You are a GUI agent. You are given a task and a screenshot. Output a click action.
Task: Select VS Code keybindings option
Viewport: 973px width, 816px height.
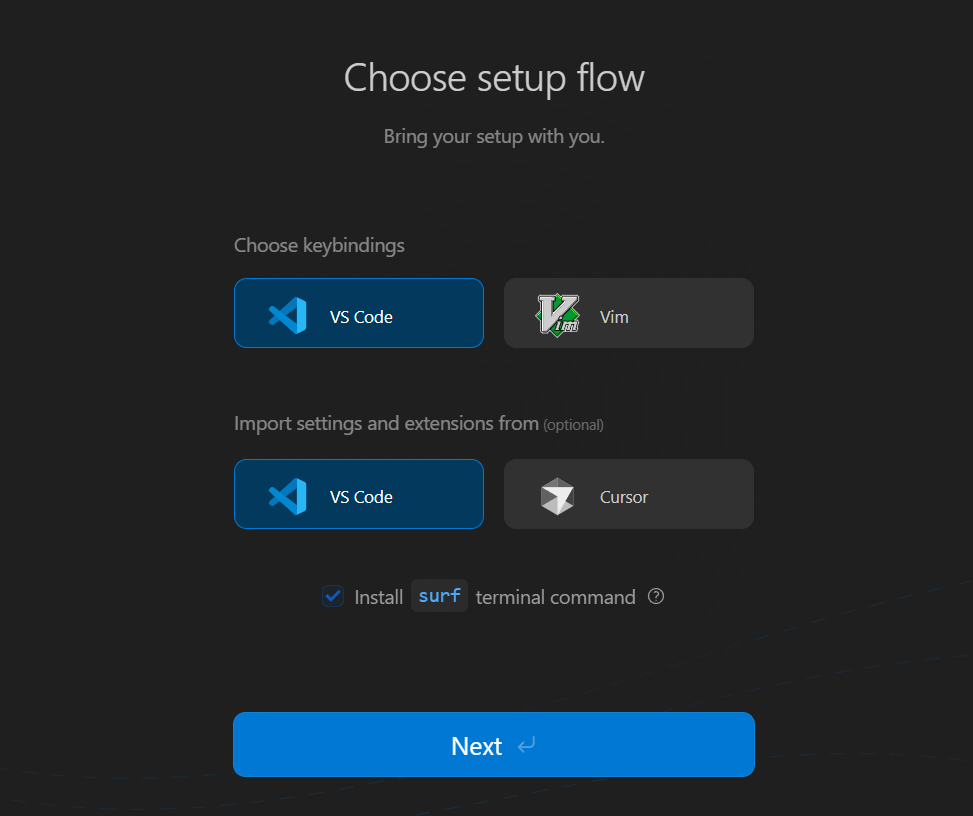coord(359,313)
